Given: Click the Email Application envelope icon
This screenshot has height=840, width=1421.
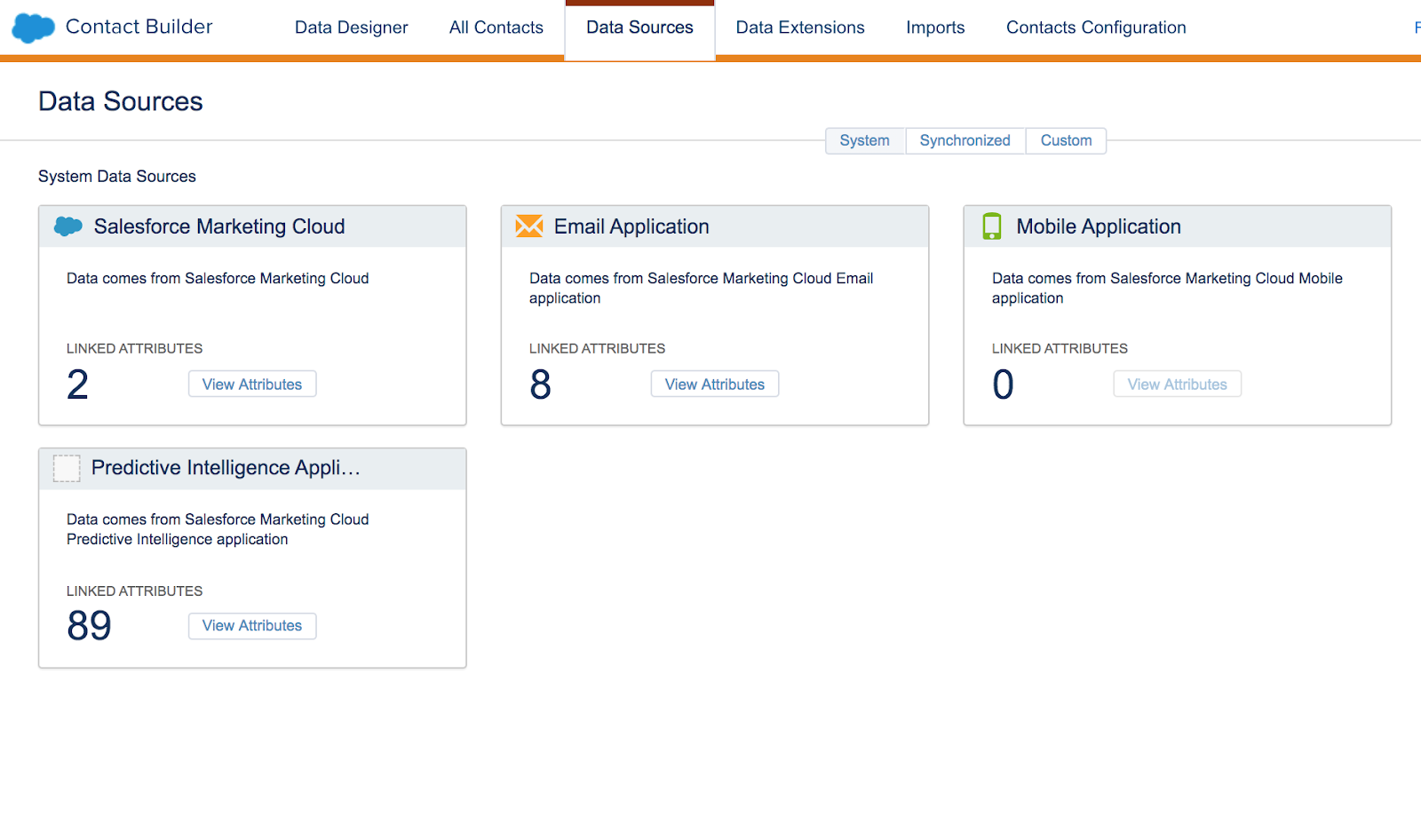Looking at the screenshot, I should pos(529,226).
